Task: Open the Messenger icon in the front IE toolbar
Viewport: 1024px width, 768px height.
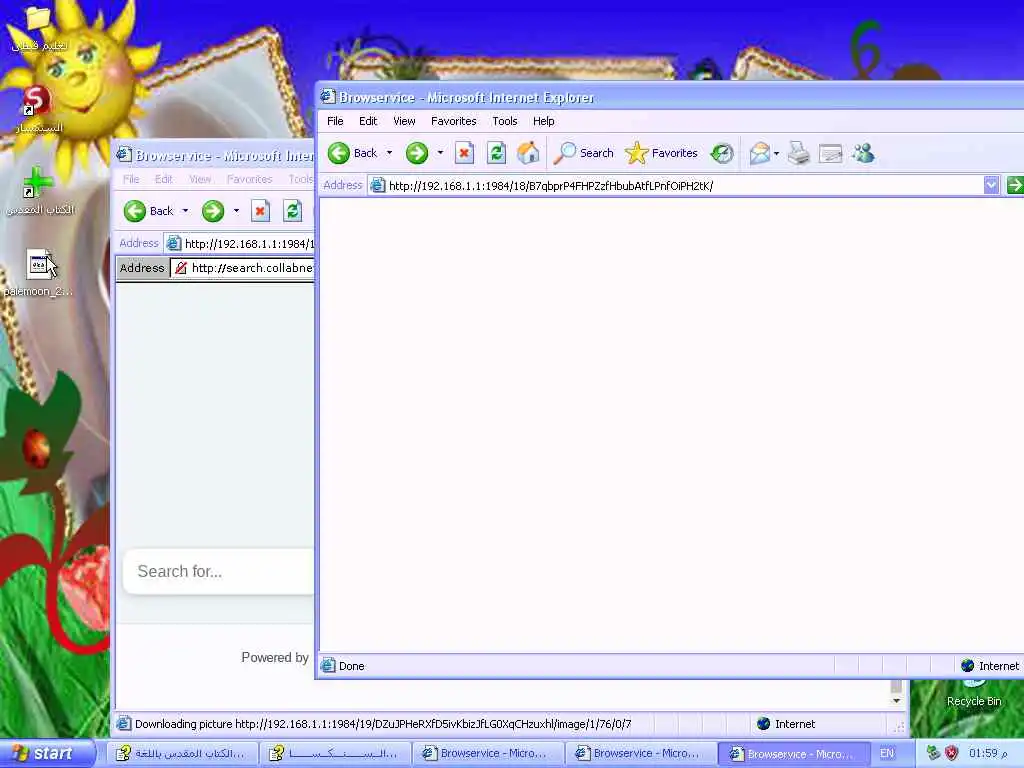Action: [x=863, y=153]
